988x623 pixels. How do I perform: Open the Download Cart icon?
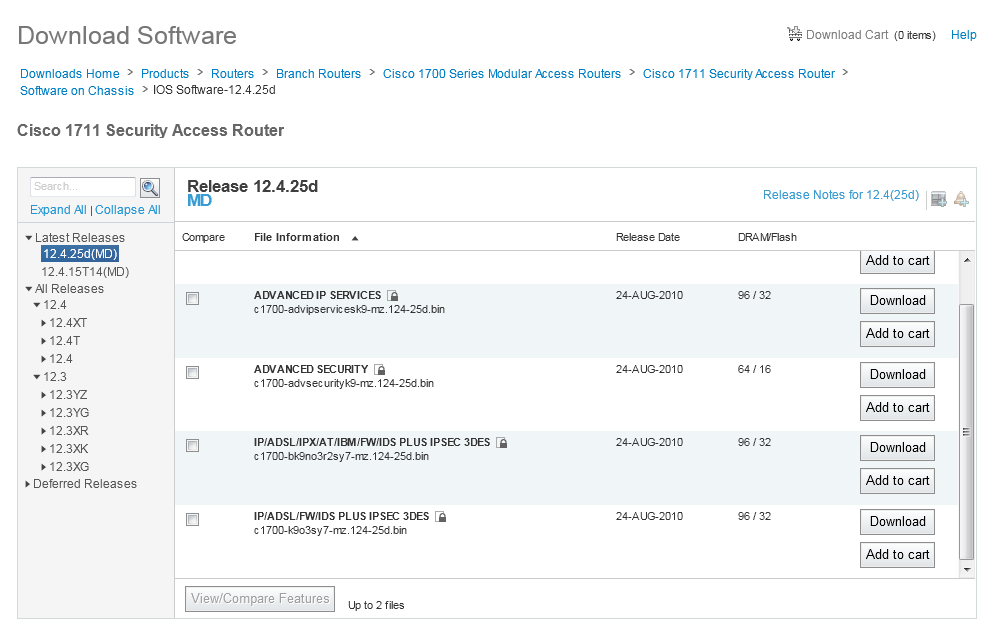795,34
